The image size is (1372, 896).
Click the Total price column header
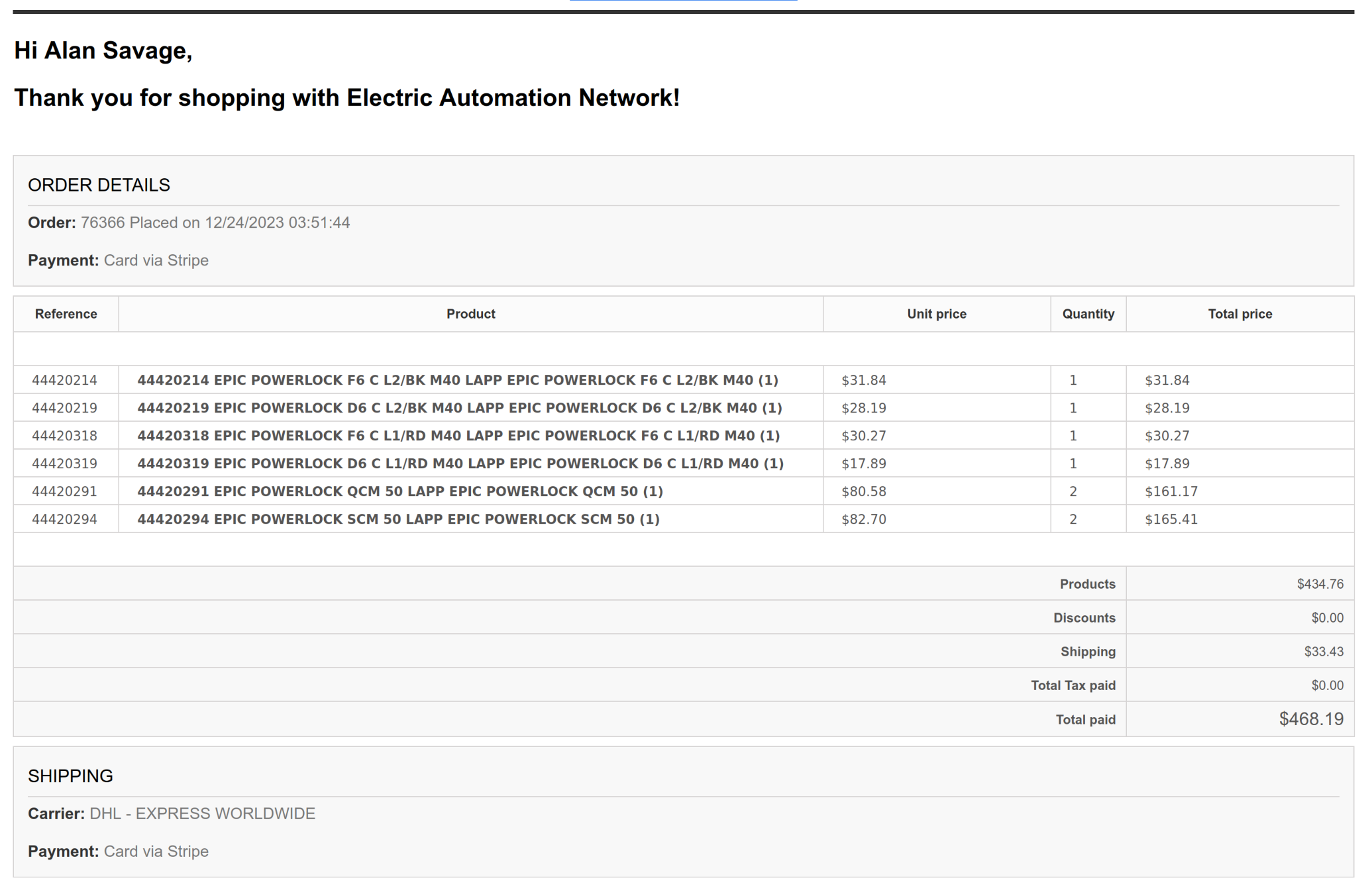[x=1240, y=314]
